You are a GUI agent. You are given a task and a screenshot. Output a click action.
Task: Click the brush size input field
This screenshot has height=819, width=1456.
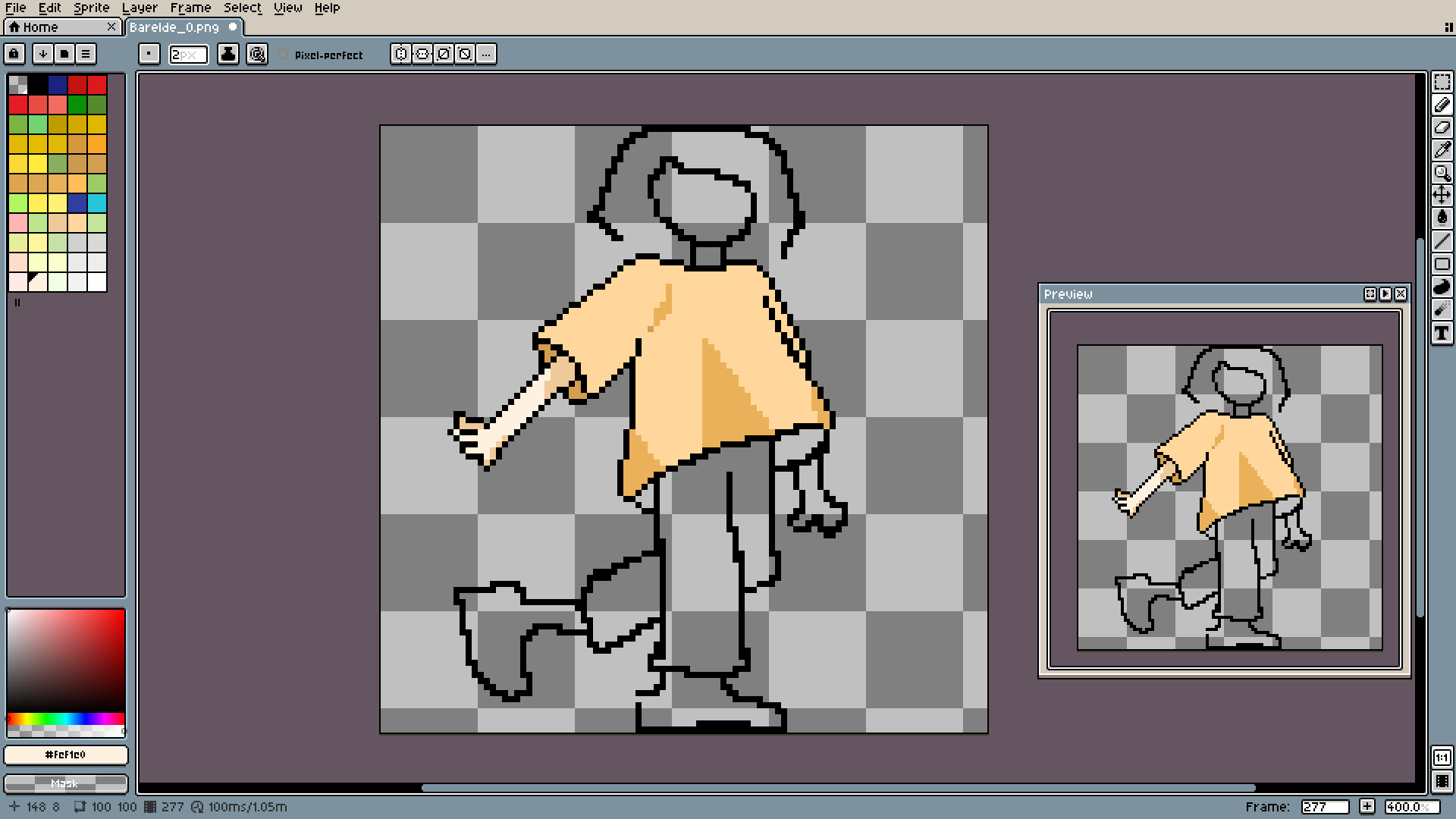tap(188, 54)
